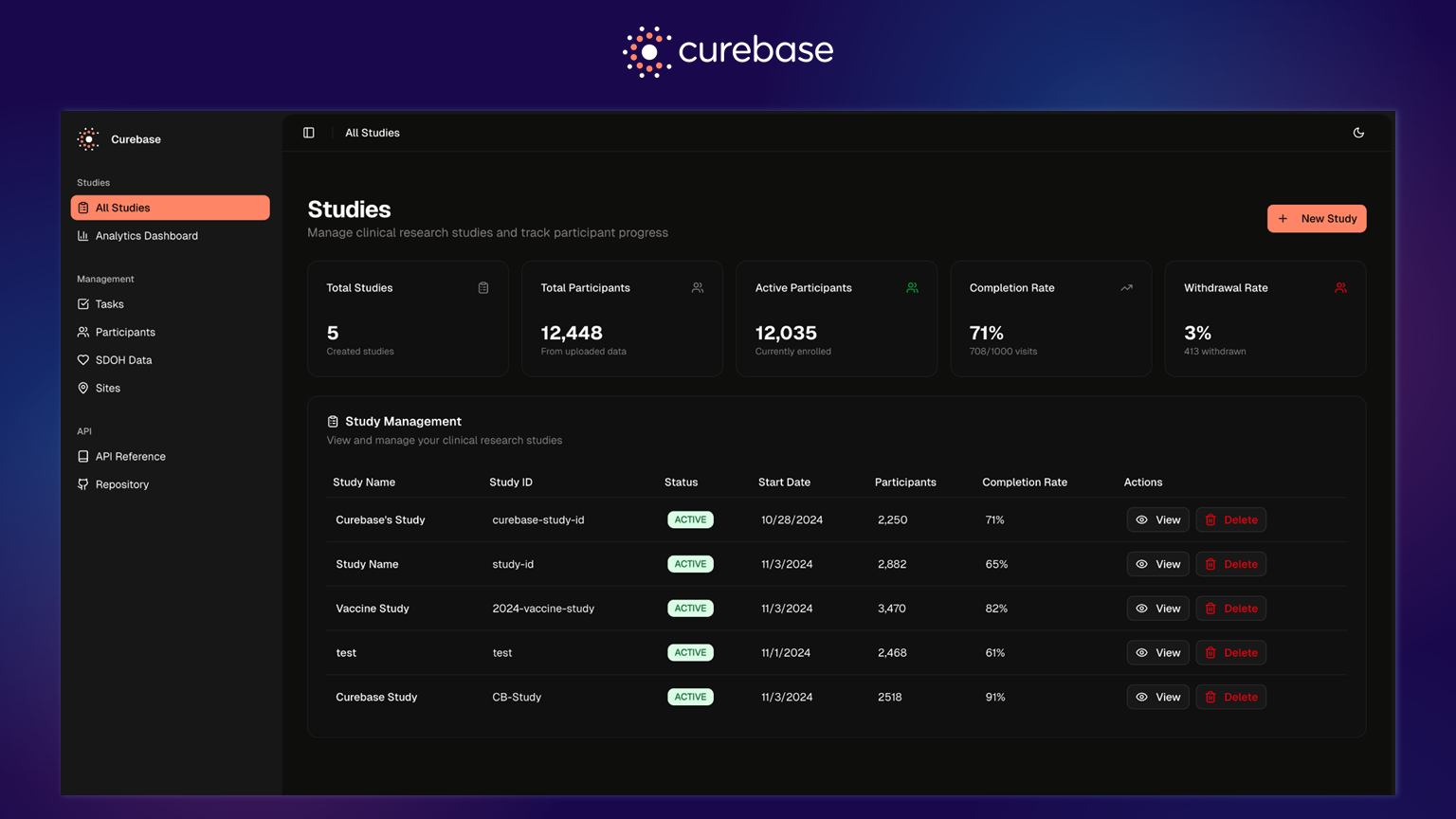View the Curebase's Study row
The width and height of the screenshot is (1456, 819).
(x=1157, y=520)
